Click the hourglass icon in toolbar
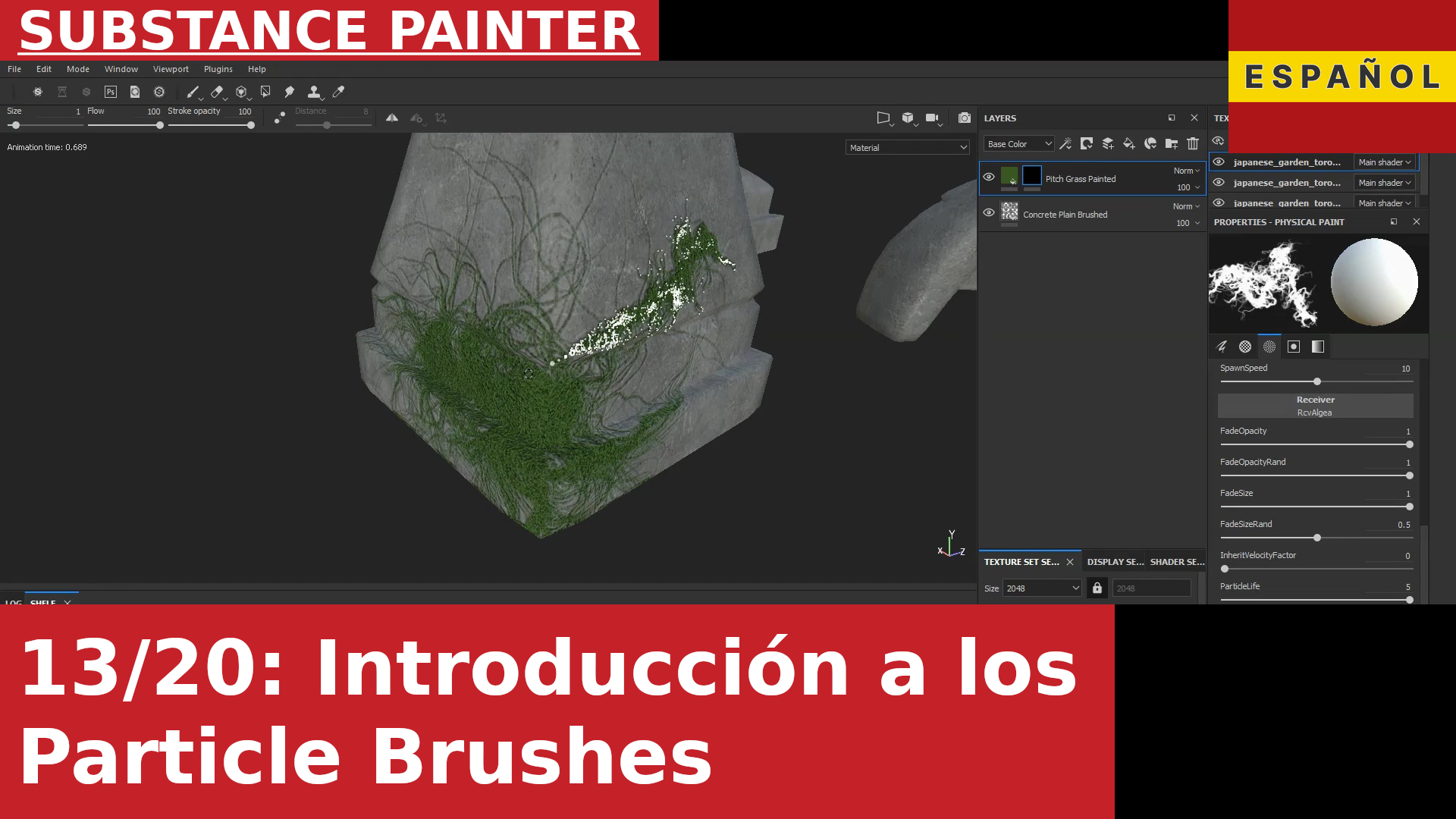Image resolution: width=1456 pixels, height=819 pixels. tap(62, 92)
